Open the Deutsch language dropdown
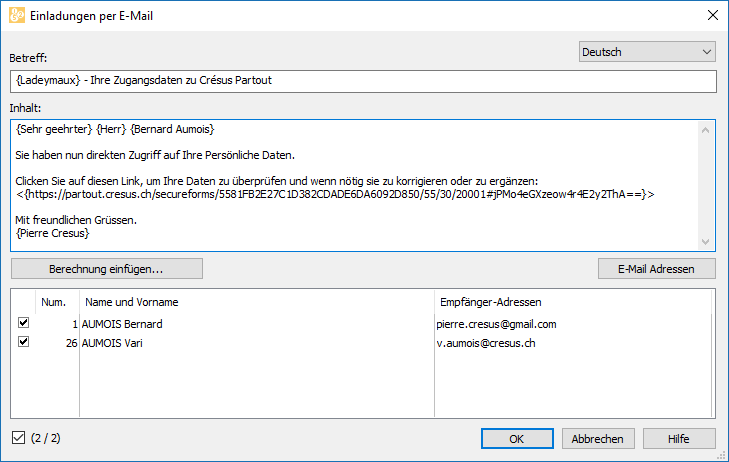 (x=647, y=52)
